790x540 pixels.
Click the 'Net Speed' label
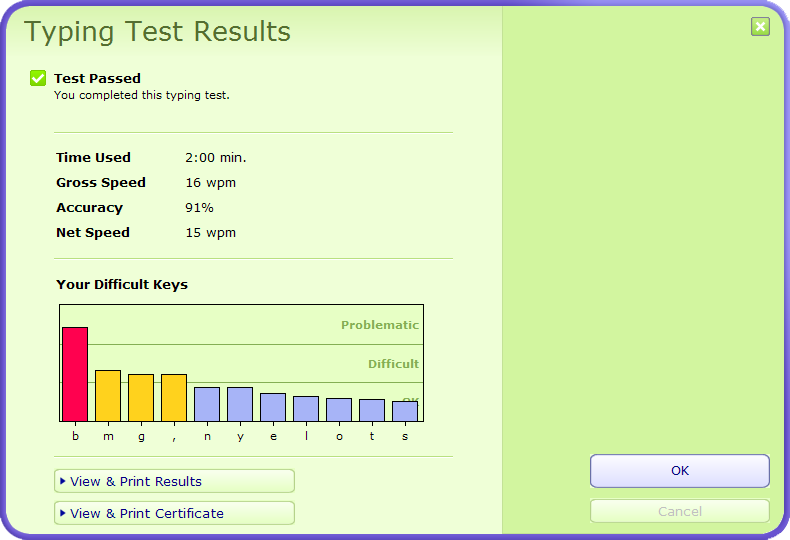tap(93, 233)
